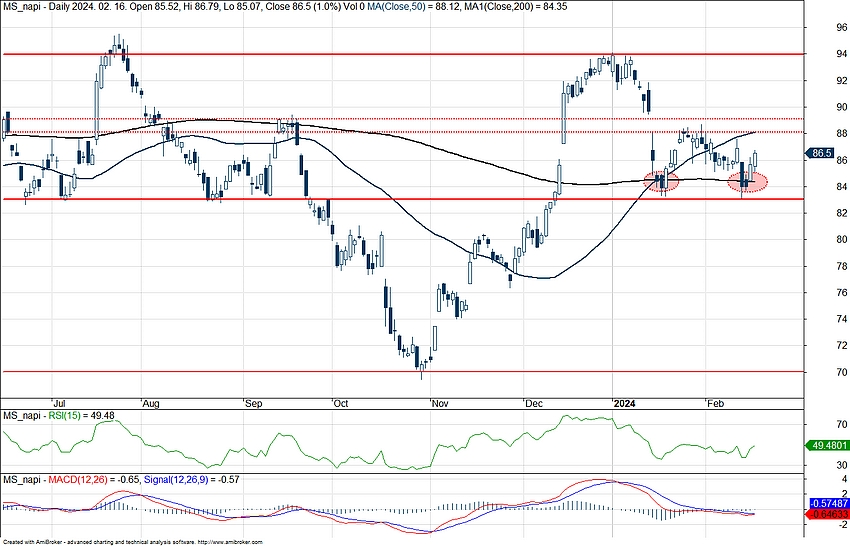
Task: Select the left red ellipse marker
Action: click(661, 181)
